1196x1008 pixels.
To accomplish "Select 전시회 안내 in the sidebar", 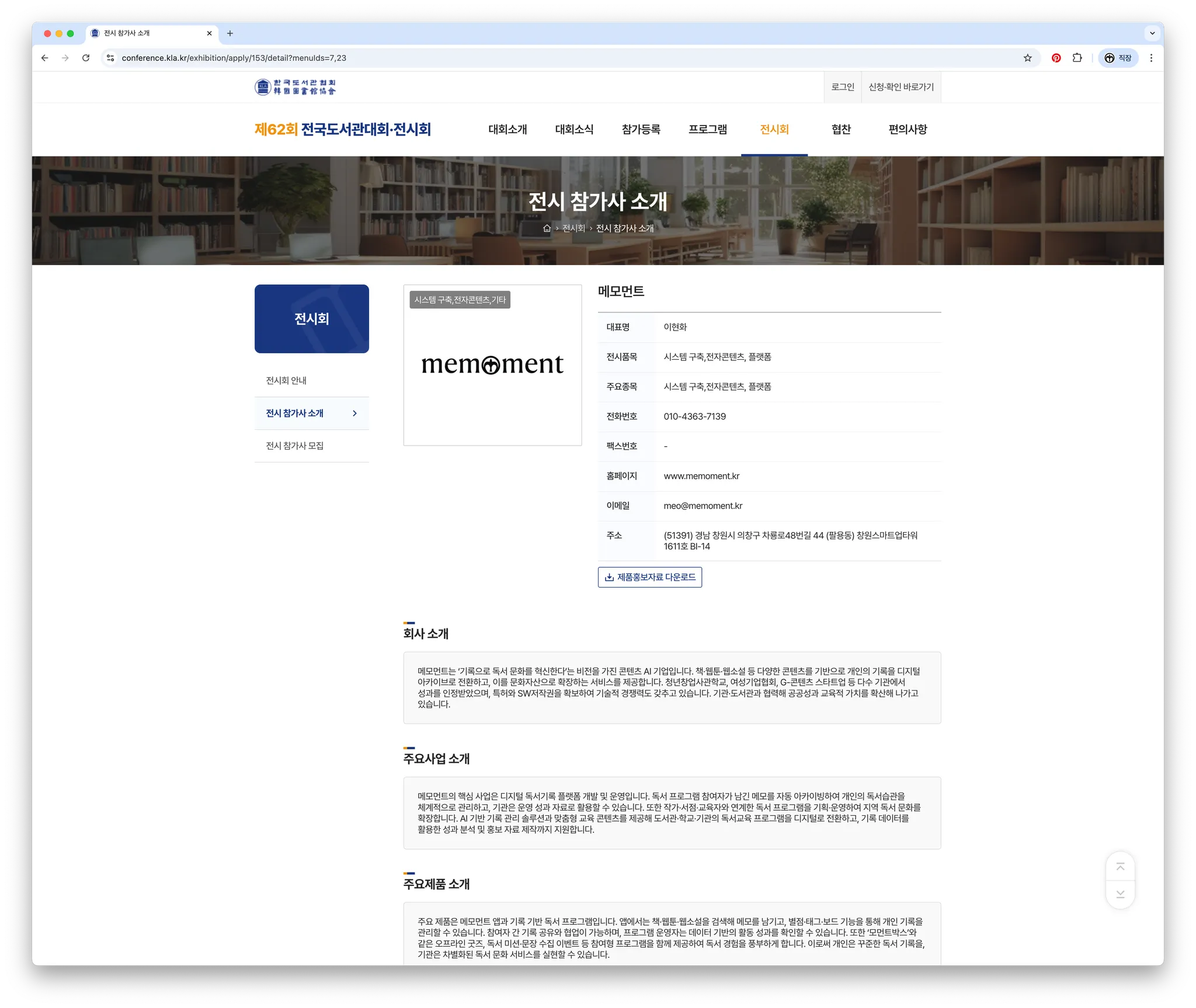I will click(x=286, y=381).
